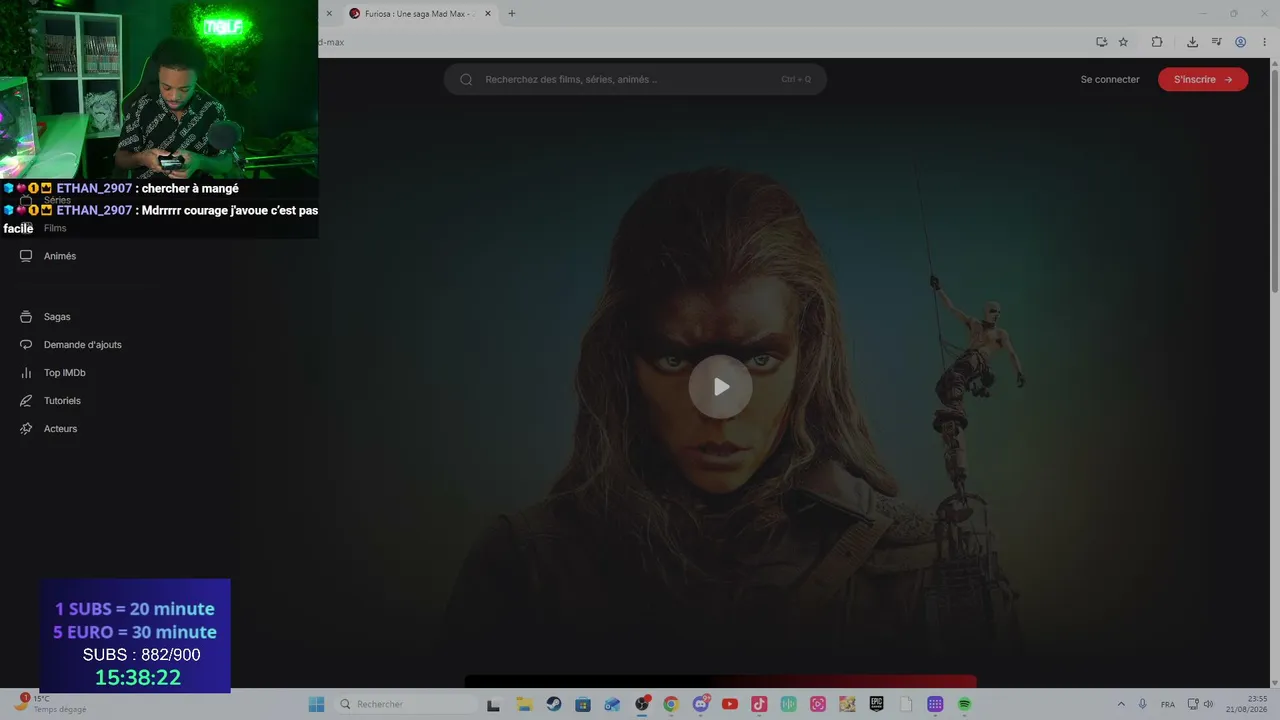1280x720 pixels.
Task: Close the Furiosa browser tab
Action: [488, 14]
